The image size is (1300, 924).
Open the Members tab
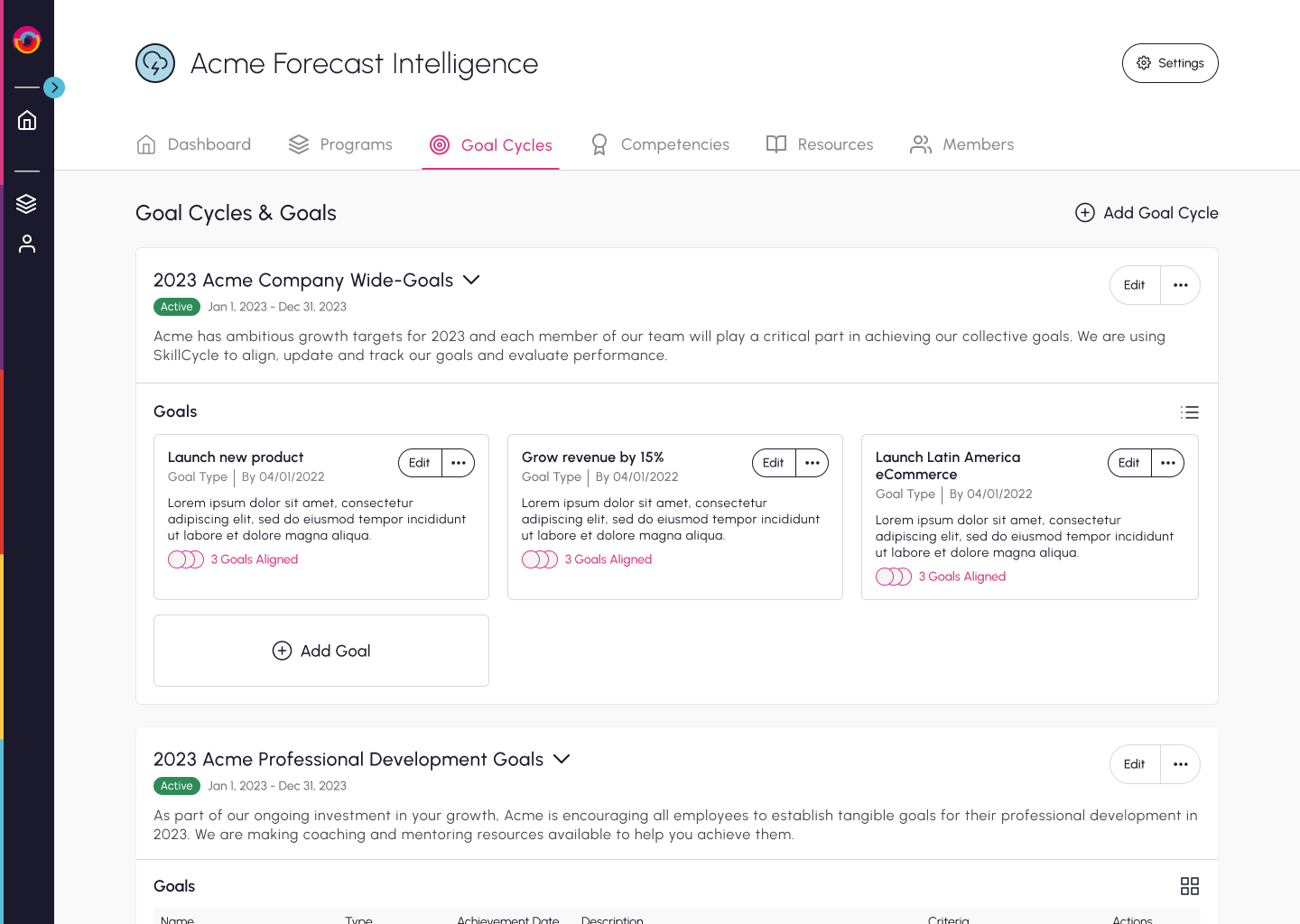click(962, 144)
